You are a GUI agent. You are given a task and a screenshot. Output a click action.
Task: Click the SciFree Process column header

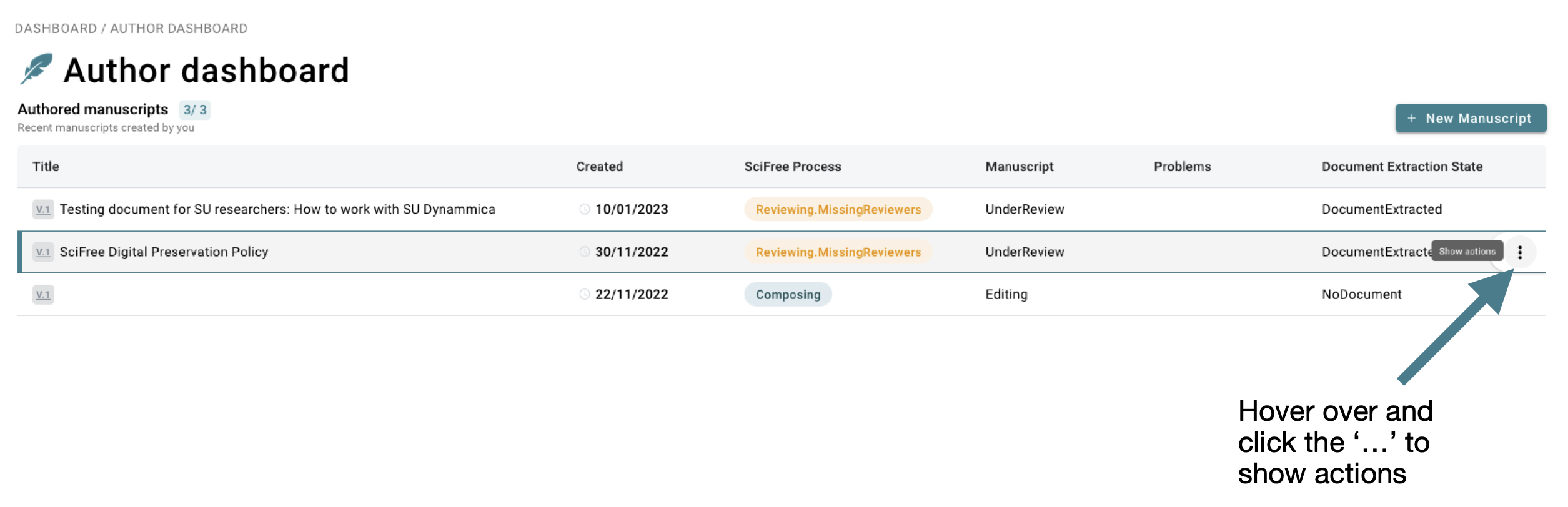click(x=792, y=167)
